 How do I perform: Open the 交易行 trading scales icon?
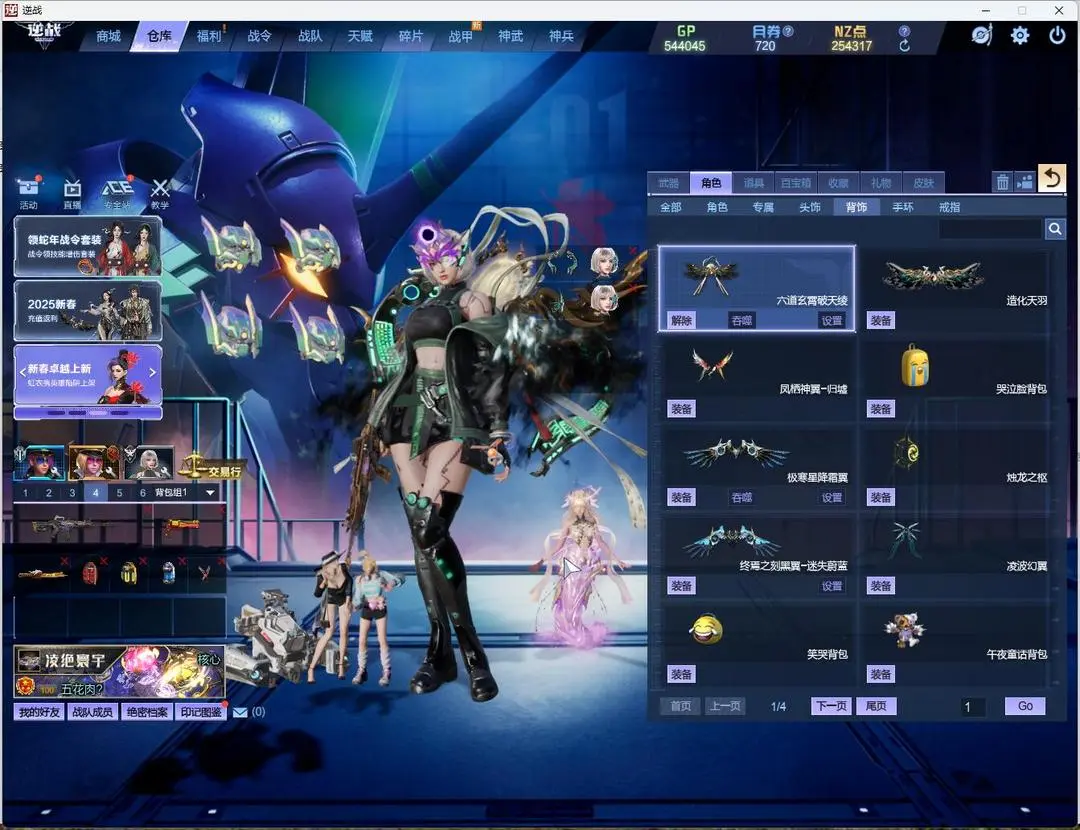click(210, 467)
